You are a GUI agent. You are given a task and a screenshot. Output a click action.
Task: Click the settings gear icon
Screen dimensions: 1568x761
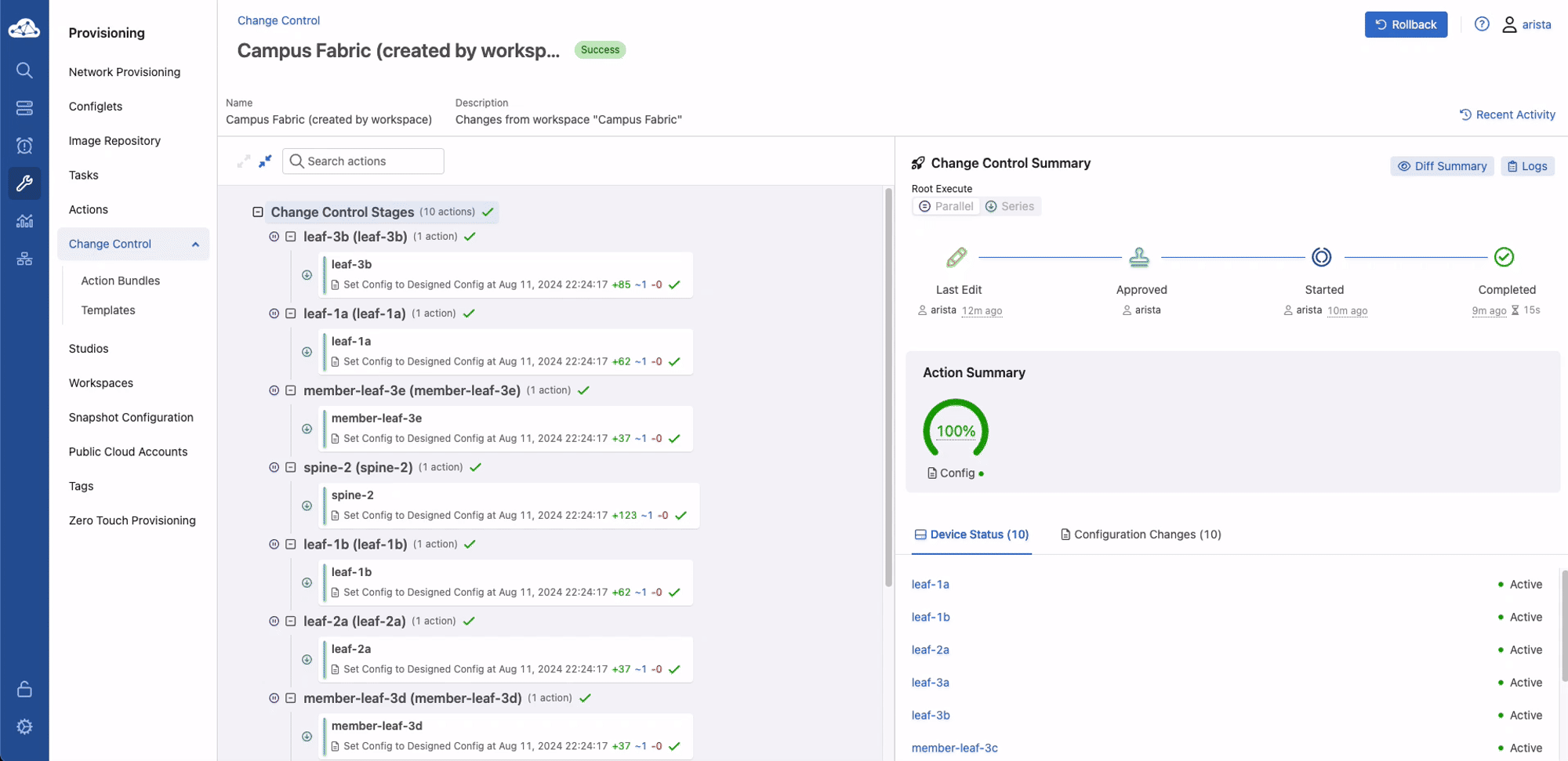click(x=24, y=727)
